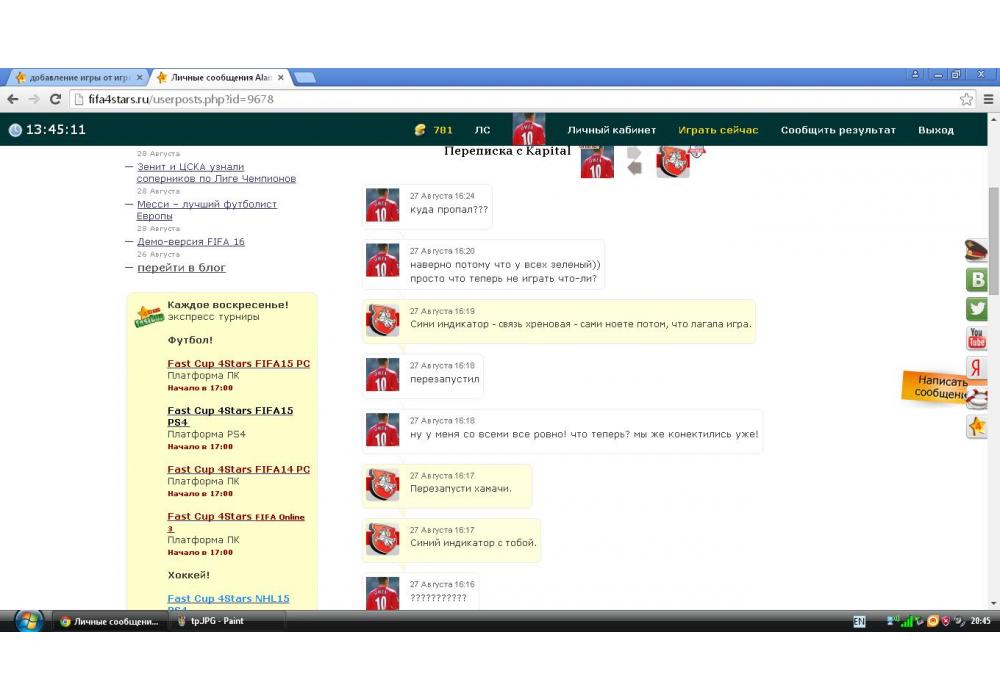The image size is (1000, 700).
Task: Open the 'Fast Cup 4Stars FIFA15 PC' link
Action: [238, 364]
